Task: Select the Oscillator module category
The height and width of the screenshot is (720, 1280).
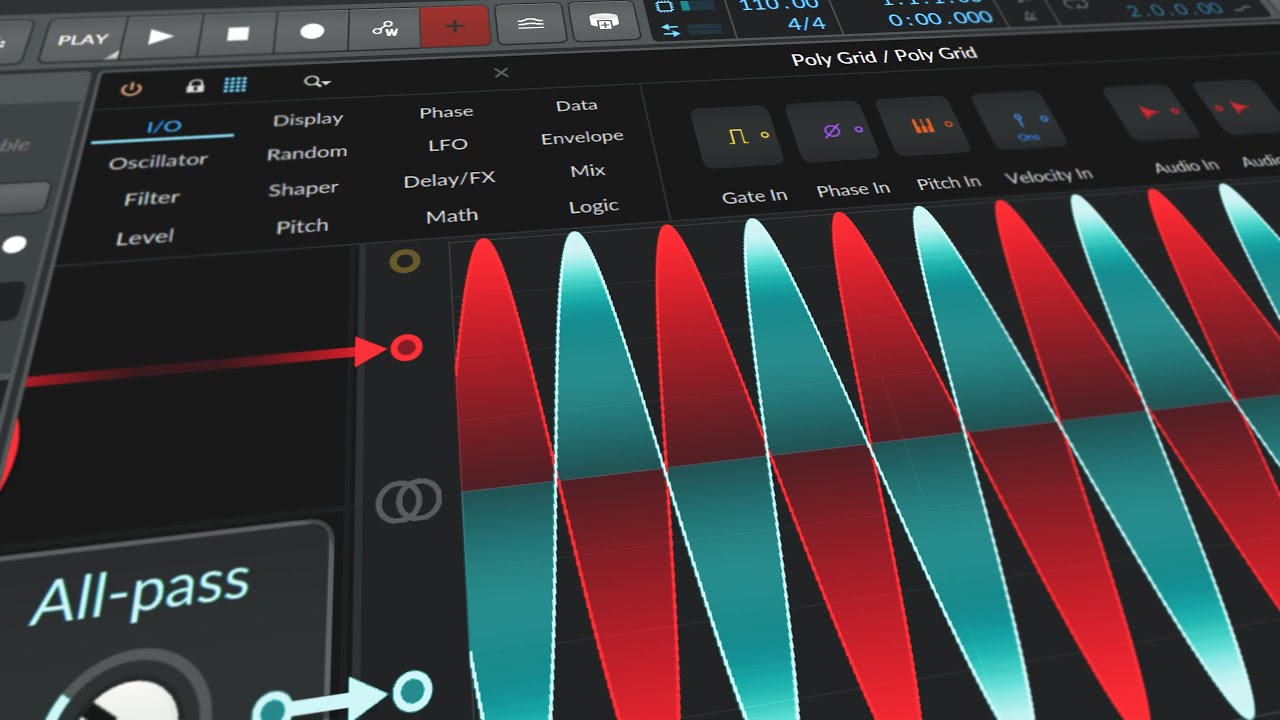Action: tap(158, 161)
